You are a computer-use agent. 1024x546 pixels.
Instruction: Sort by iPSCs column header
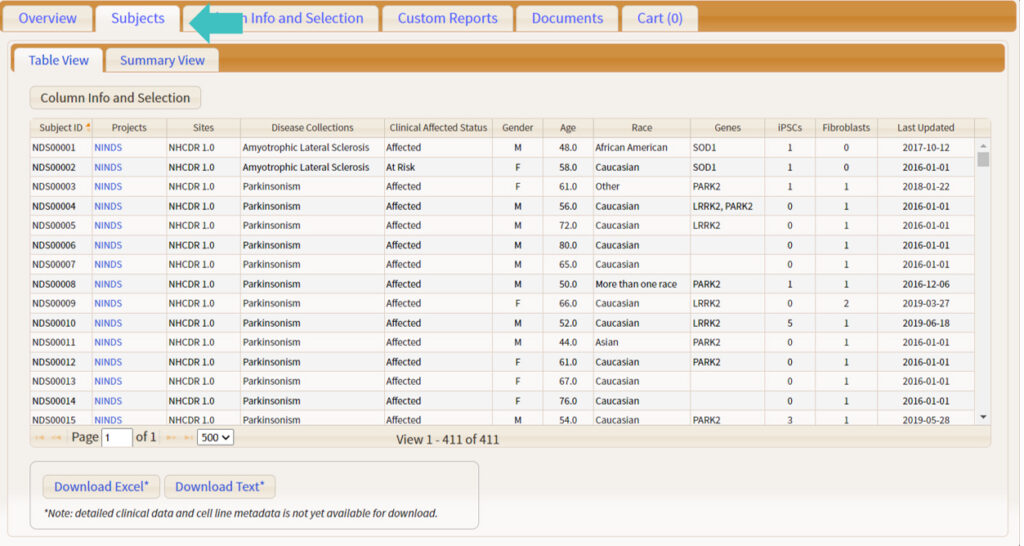[x=790, y=127]
